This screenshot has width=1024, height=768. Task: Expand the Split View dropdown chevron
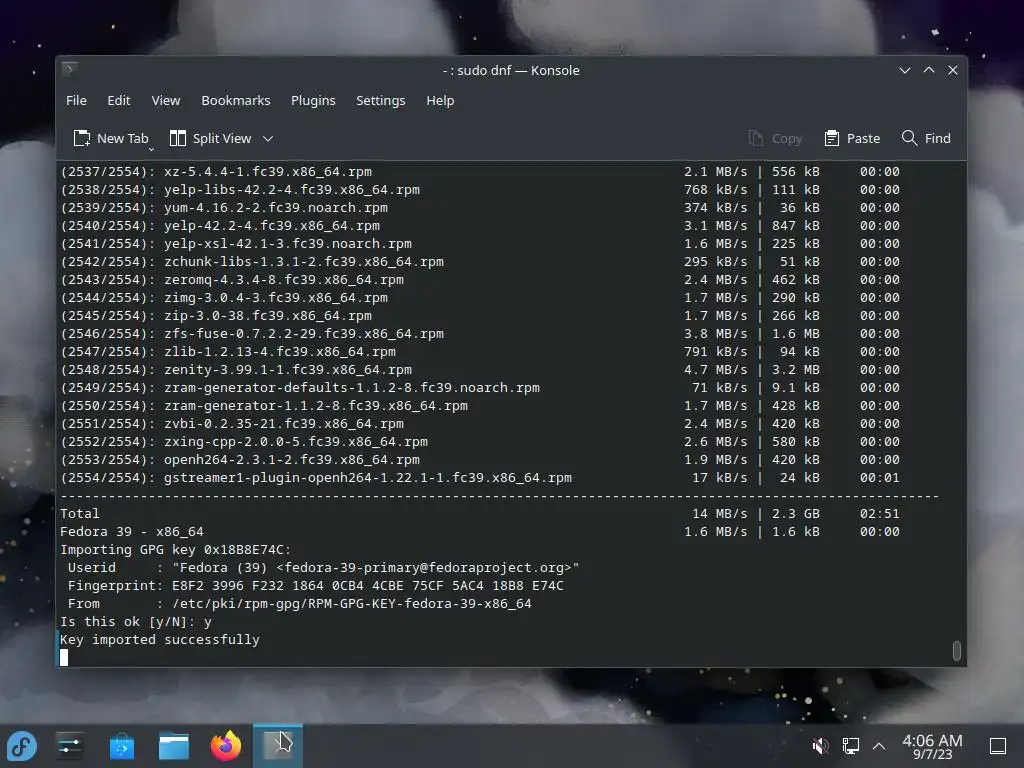coord(268,138)
